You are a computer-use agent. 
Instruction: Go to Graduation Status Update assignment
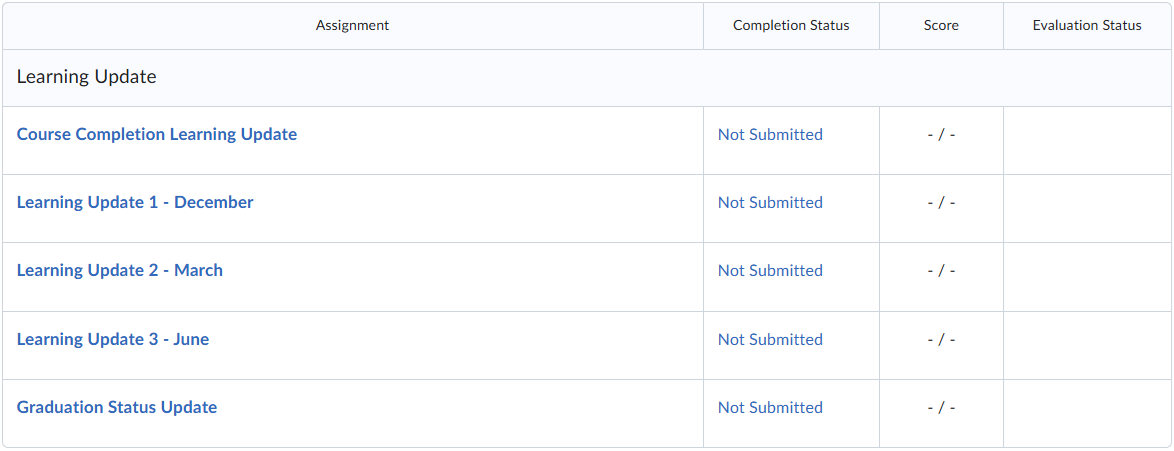pyautogui.click(x=117, y=407)
